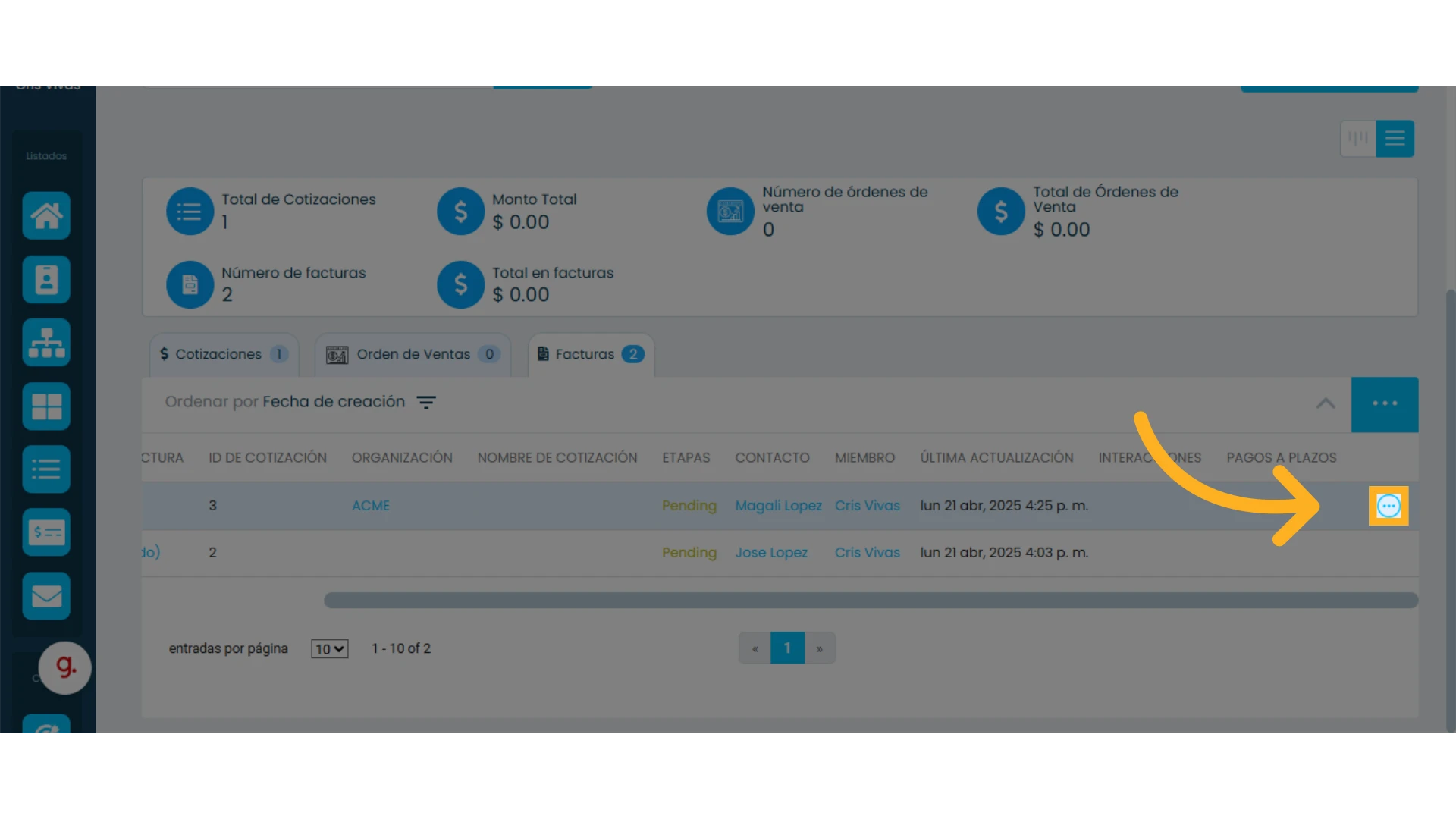The height and width of the screenshot is (819, 1456).
Task: Open the payment card sidebar icon
Action: pyautogui.click(x=46, y=532)
